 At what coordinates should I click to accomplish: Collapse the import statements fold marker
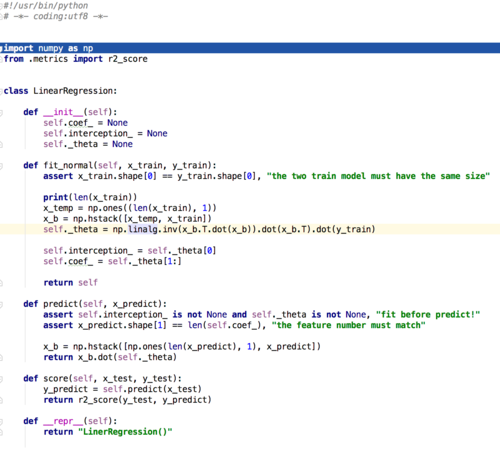pos(1,48)
